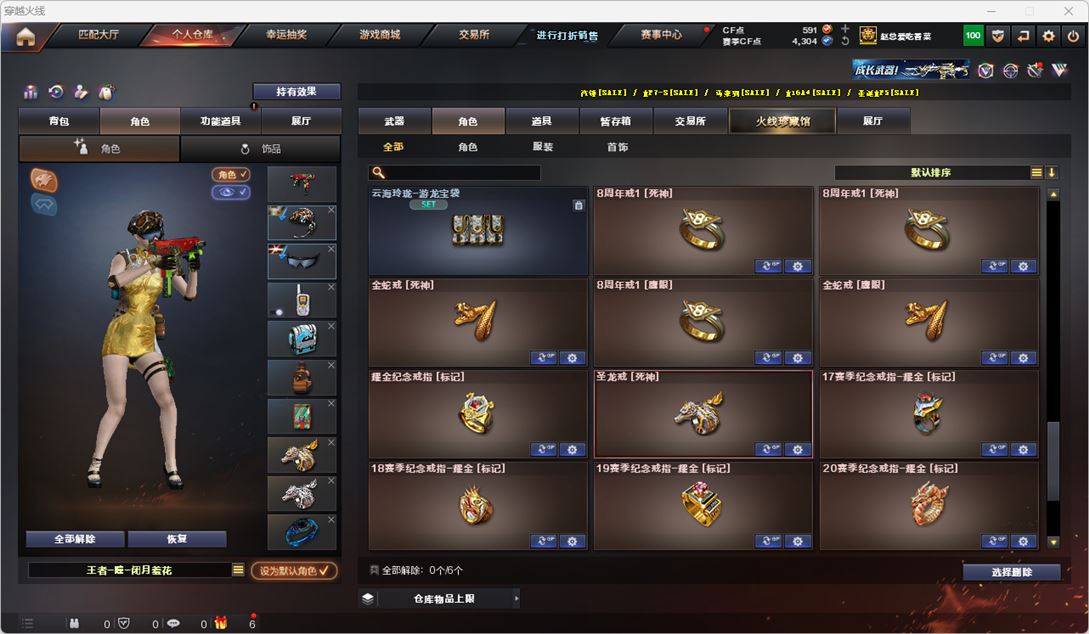Click trash icon on 云海玲珑-游龙宝袋 item
1089x634 pixels.
point(578,206)
